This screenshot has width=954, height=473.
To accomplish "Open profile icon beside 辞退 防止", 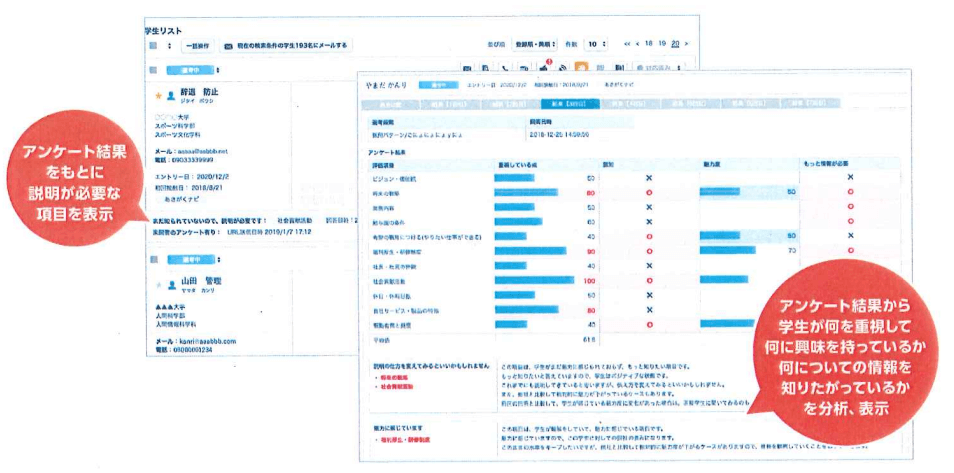I will pyautogui.click(x=171, y=96).
